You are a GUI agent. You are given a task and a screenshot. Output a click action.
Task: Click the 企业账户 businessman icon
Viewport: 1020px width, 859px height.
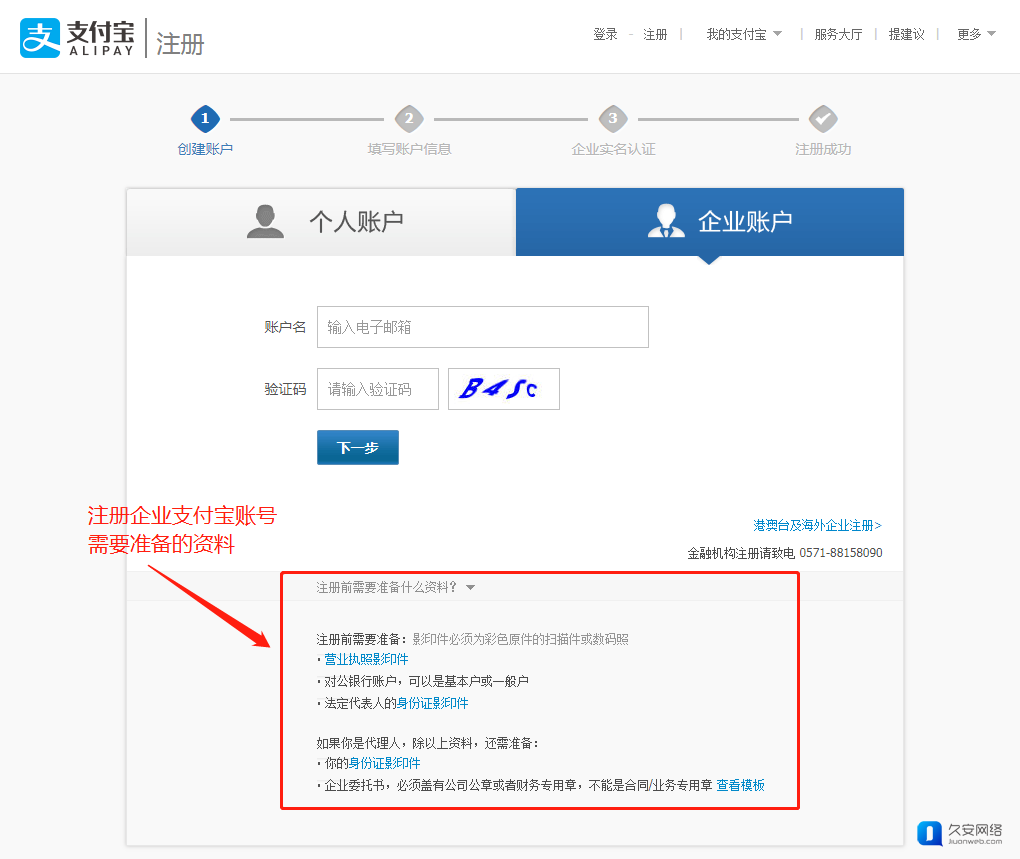click(666, 221)
